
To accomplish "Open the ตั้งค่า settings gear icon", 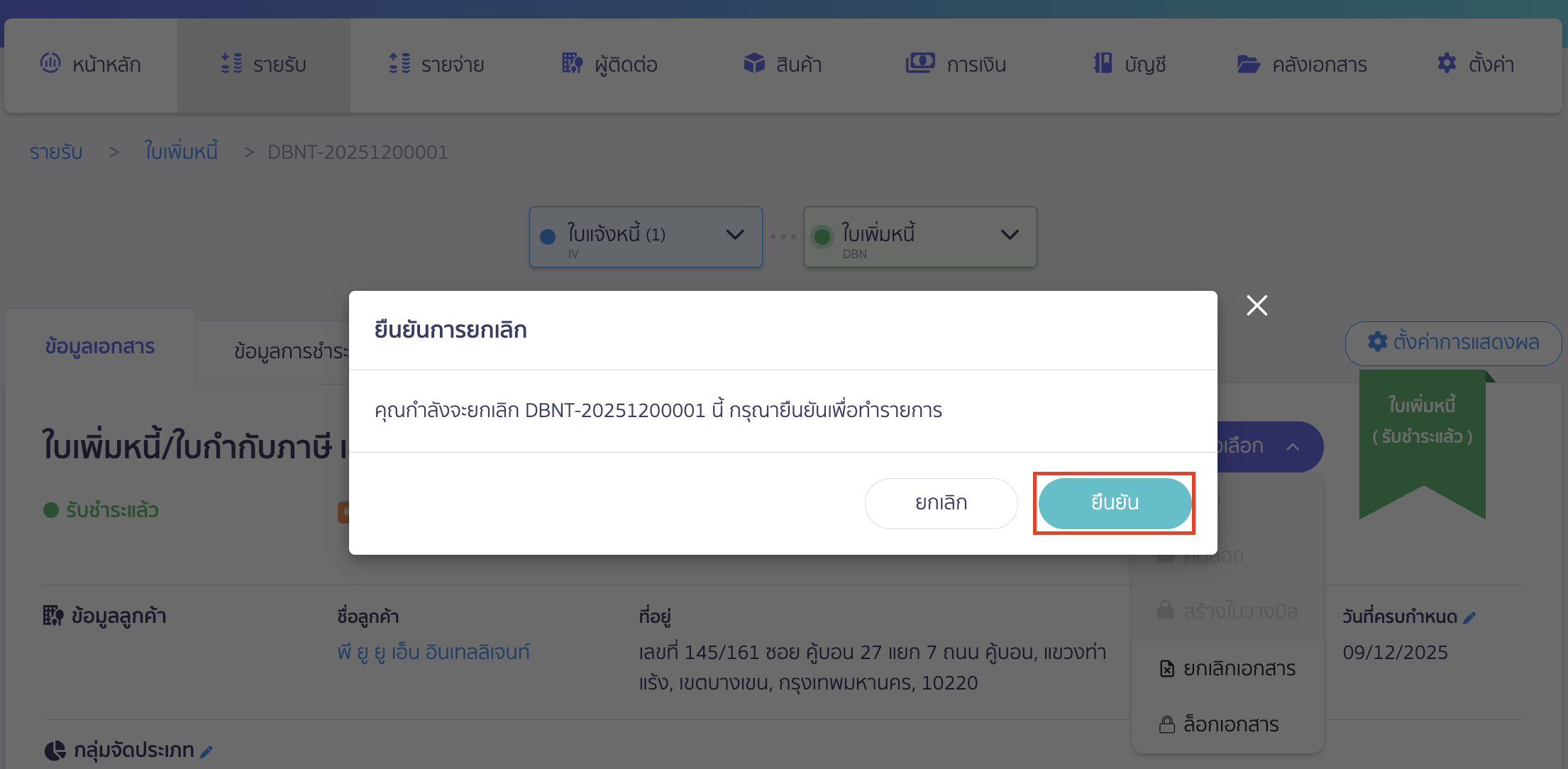I will (x=1447, y=64).
